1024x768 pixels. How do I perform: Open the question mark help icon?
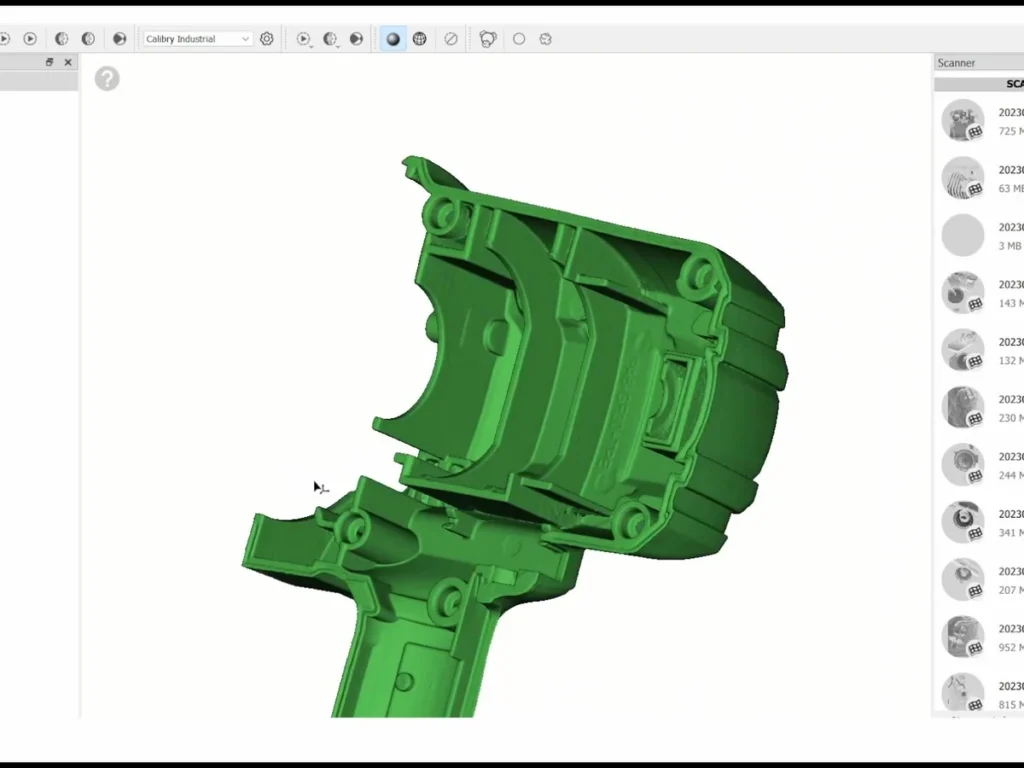pyautogui.click(x=107, y=79)
